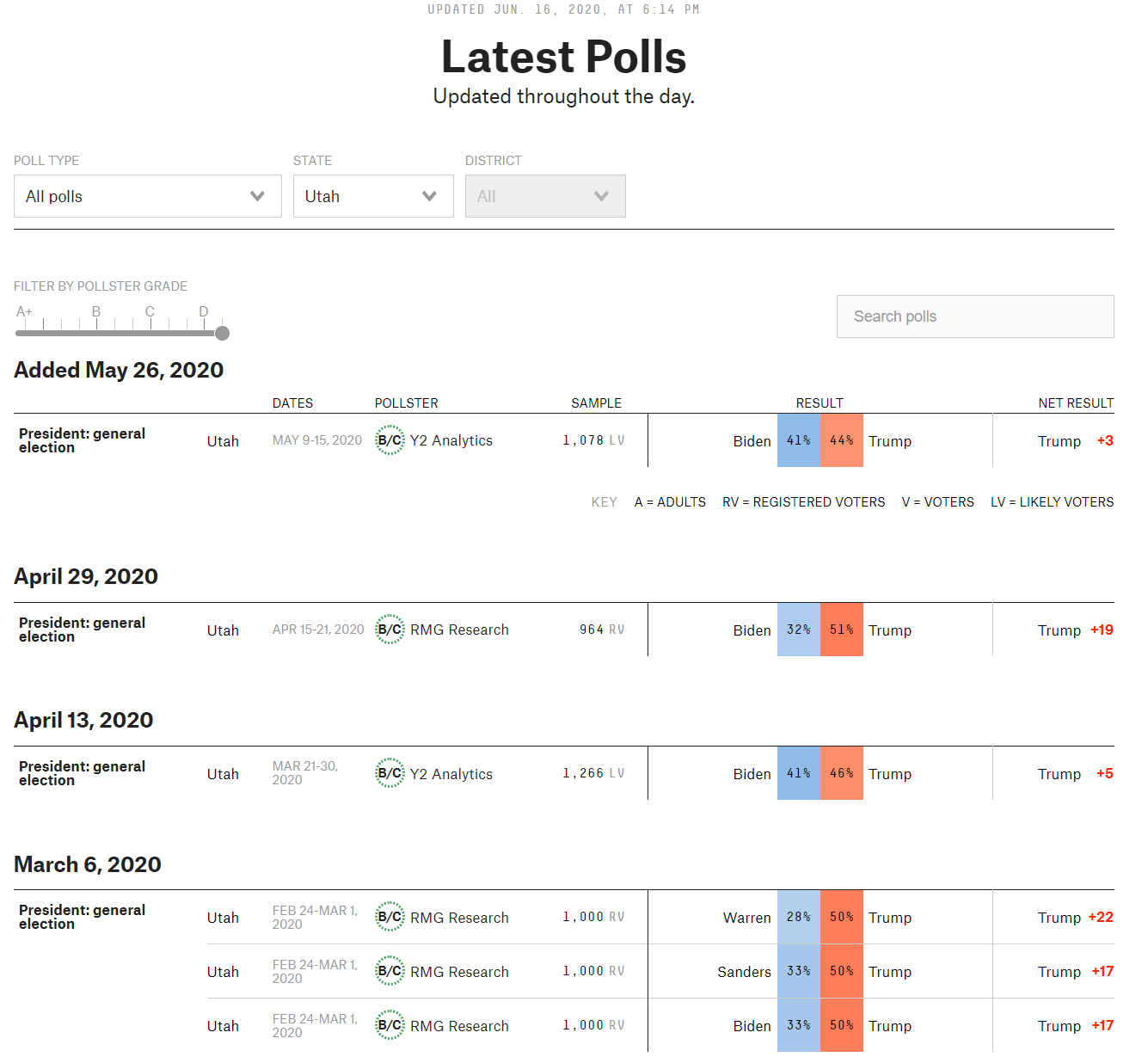Click B/C grade badge for May 9-15 Y2 Analytics
Screen dimensions: 1148x1063
pos(390,440)
